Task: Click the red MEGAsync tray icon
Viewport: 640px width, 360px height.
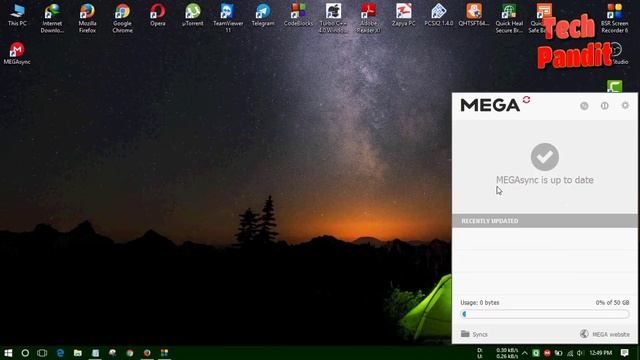Action: coord(547,353)
